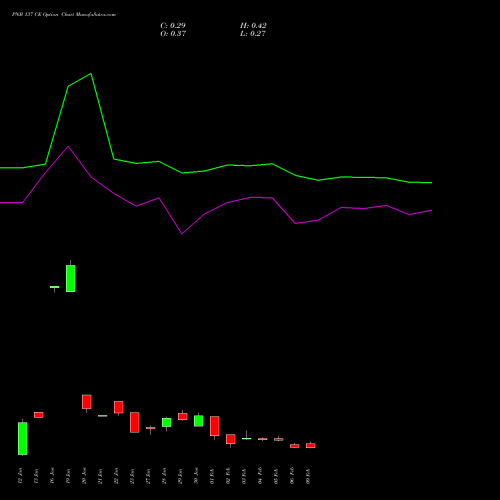Click the open value O: 0.37
The height and width of the screenshot is (500, 500).
tap(173, 34)
